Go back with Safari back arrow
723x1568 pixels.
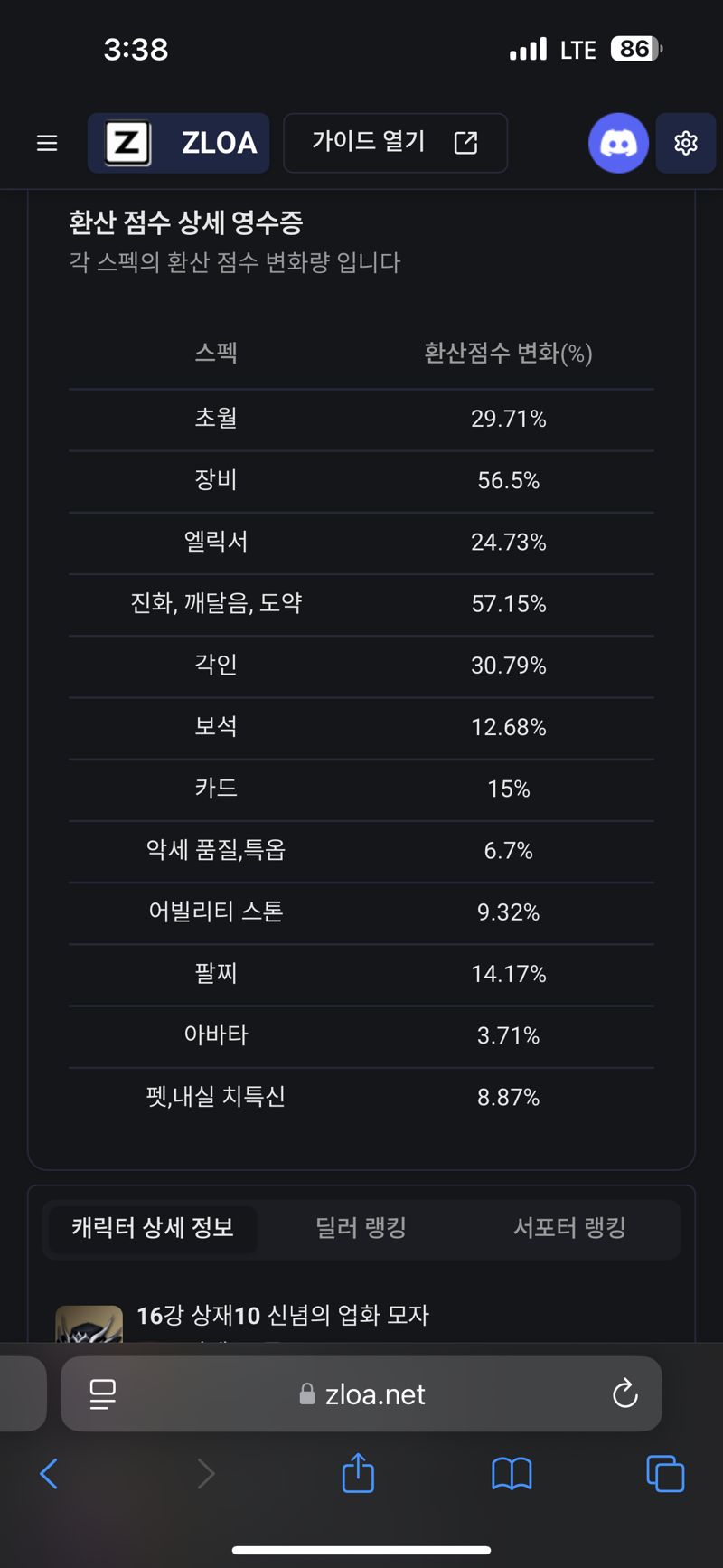[50, 1474]
